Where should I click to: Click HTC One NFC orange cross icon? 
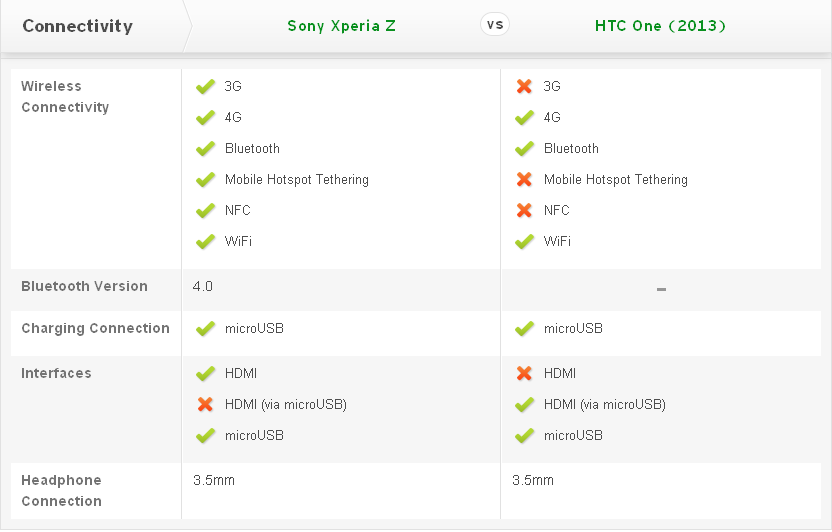click(524, 211)
